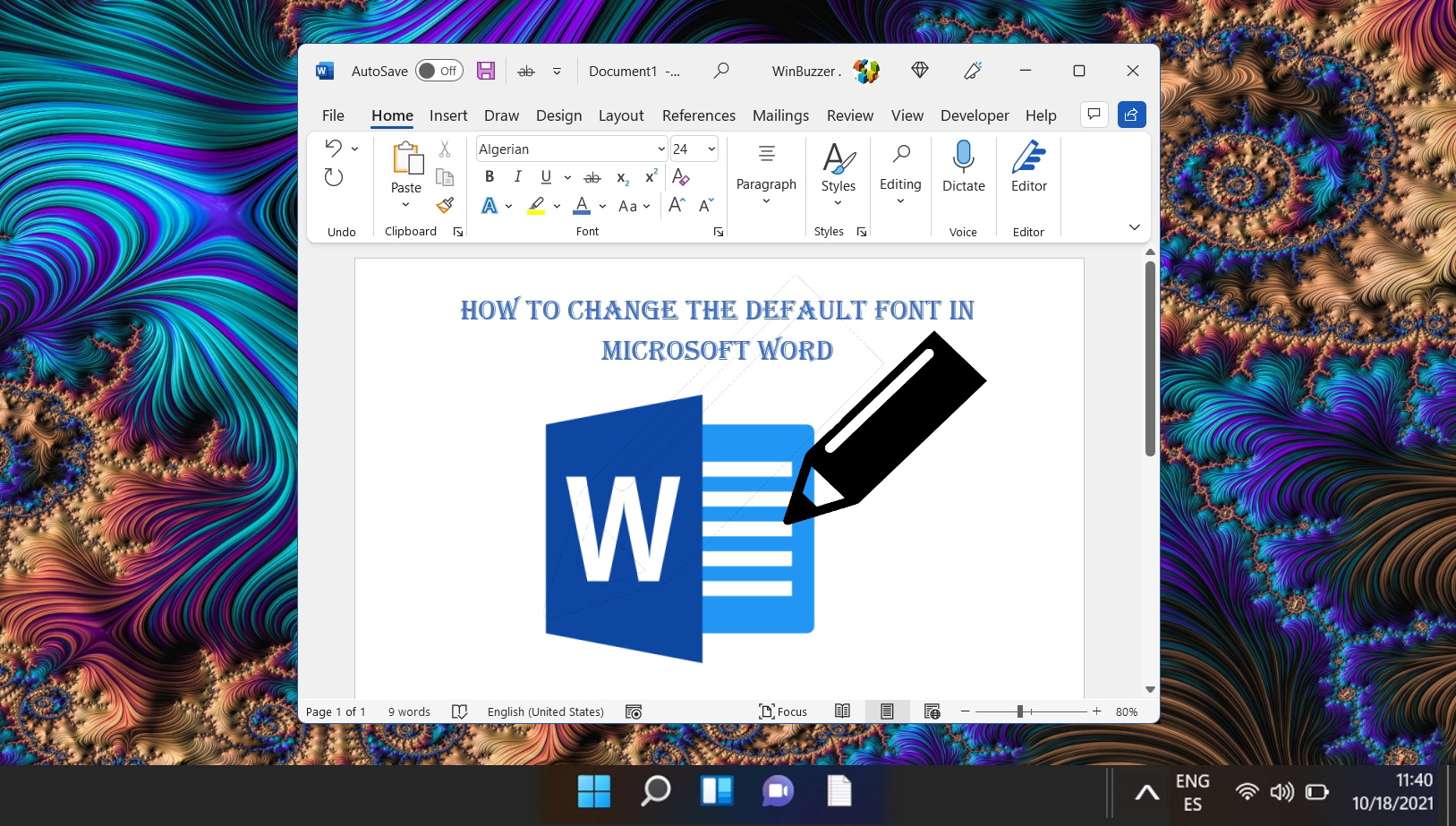Click the Copy icon

point(445,177)
